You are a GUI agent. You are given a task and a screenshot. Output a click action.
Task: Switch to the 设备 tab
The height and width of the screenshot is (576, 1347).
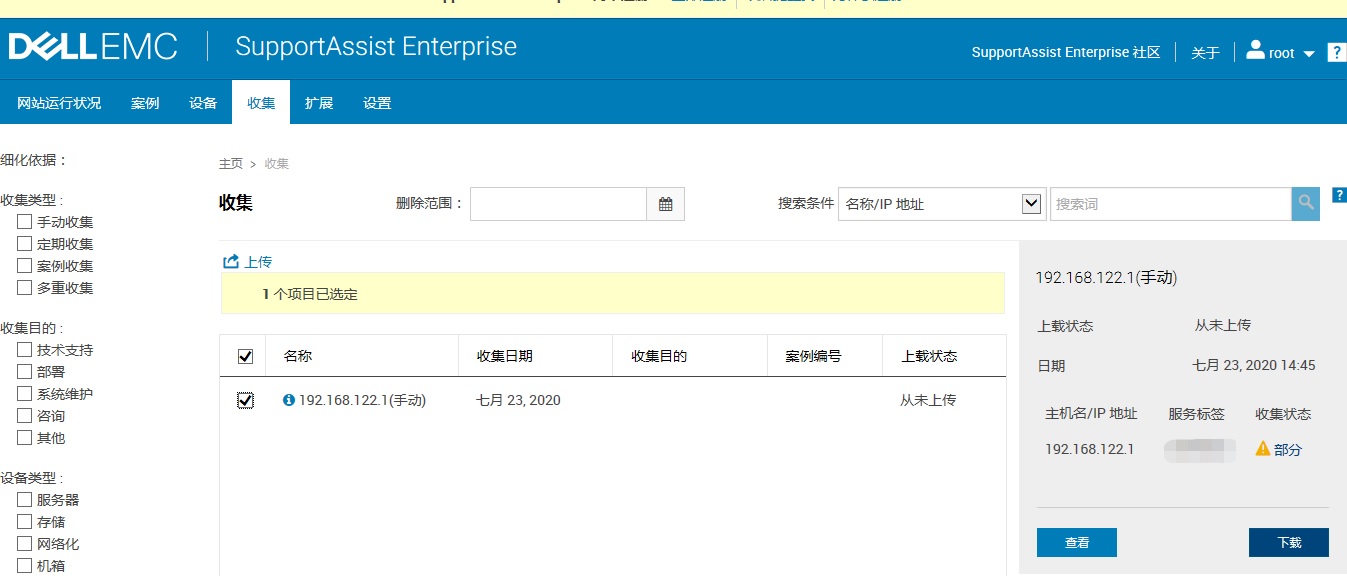coord(203,102)
